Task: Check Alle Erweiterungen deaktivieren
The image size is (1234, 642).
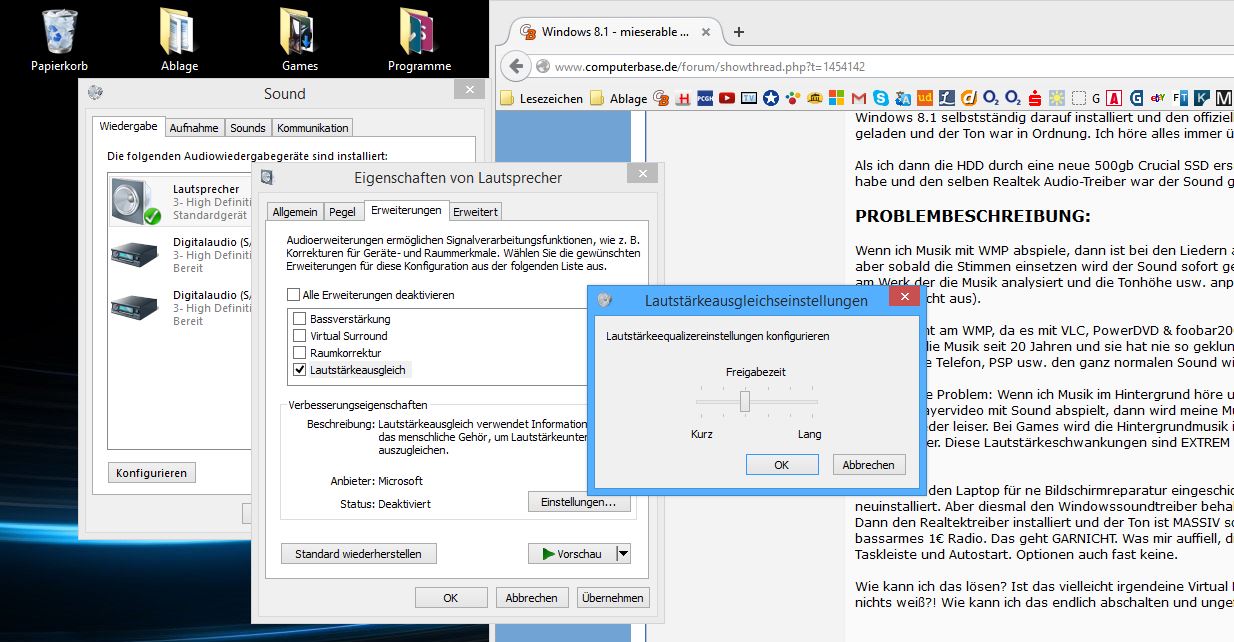Action: pos(293,295)
